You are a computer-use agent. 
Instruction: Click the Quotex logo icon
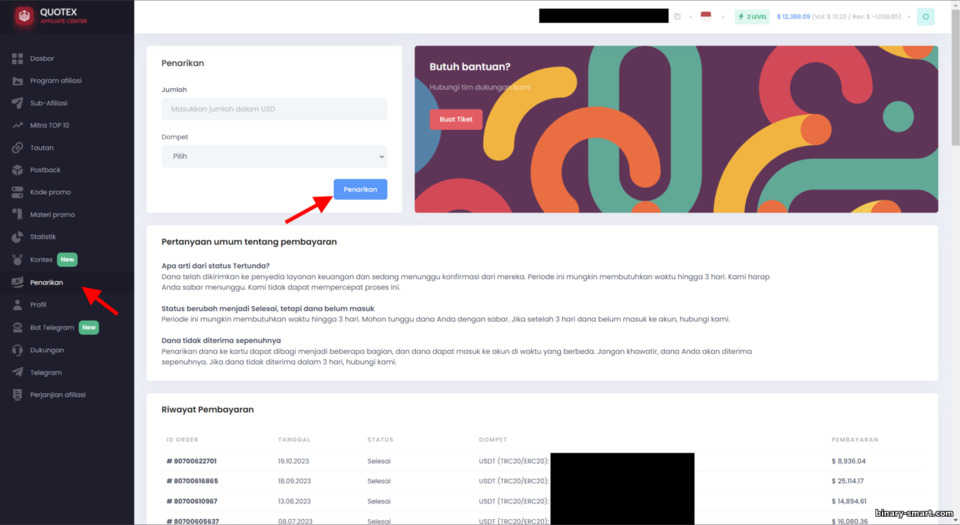click(x=24, y=16)
